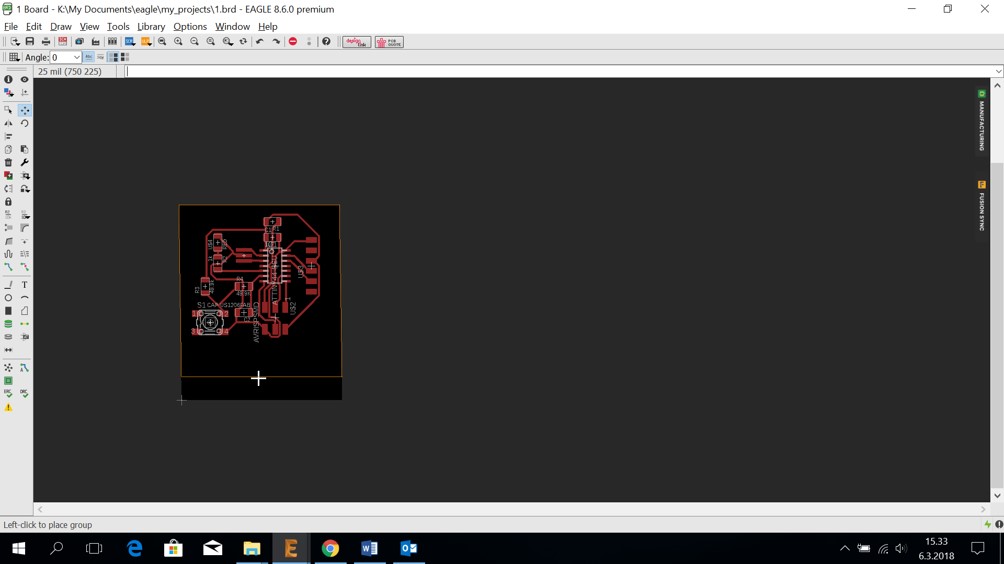Click the Save toolbar icon
Viewport: 1004px width, 564px height.
pos(29,42)
